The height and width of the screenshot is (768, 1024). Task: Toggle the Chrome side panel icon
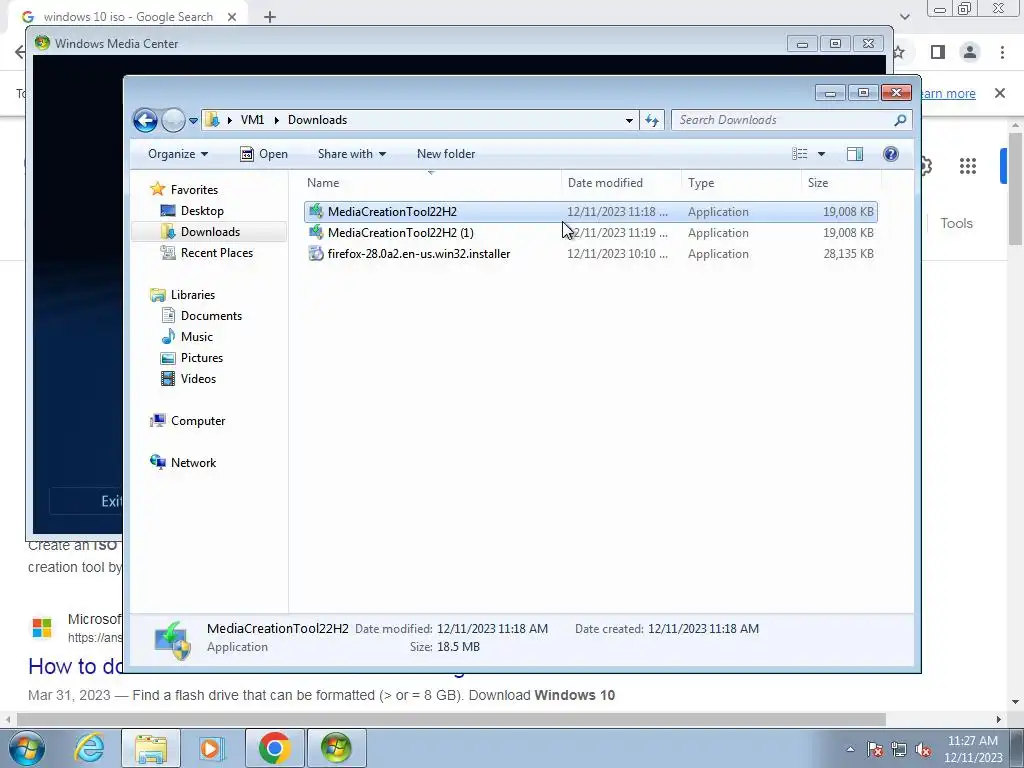[938, 52]
